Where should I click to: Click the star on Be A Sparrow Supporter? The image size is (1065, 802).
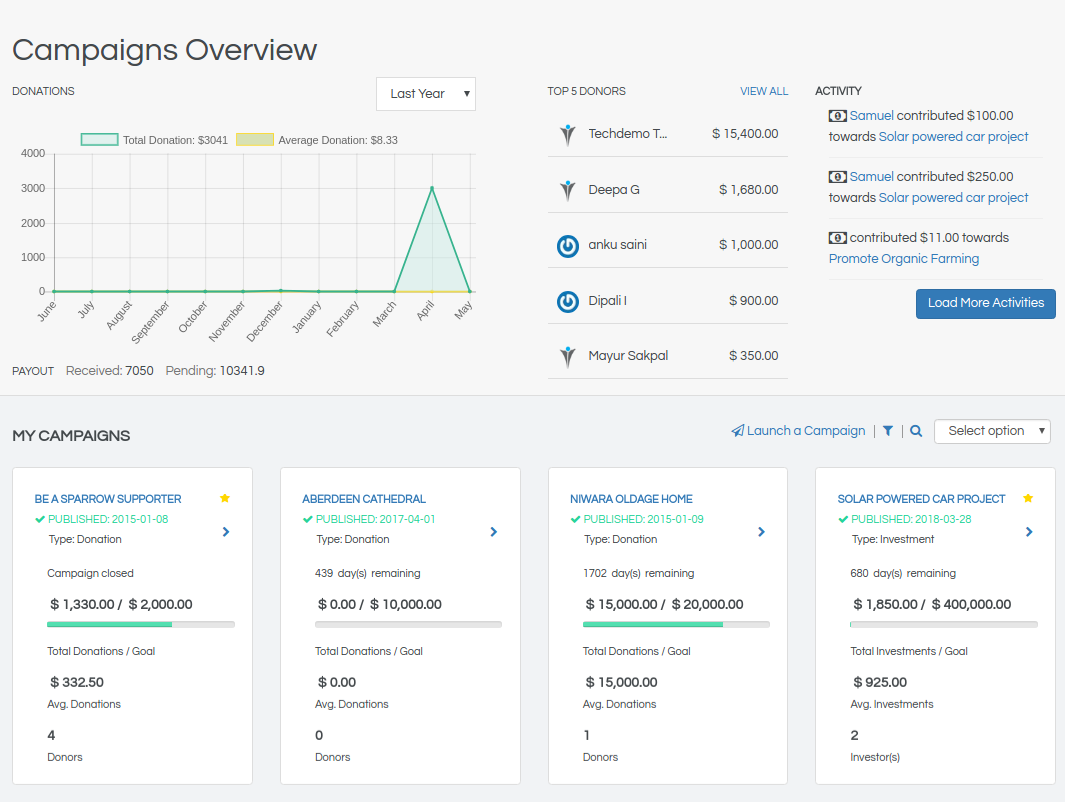[225, 498]
